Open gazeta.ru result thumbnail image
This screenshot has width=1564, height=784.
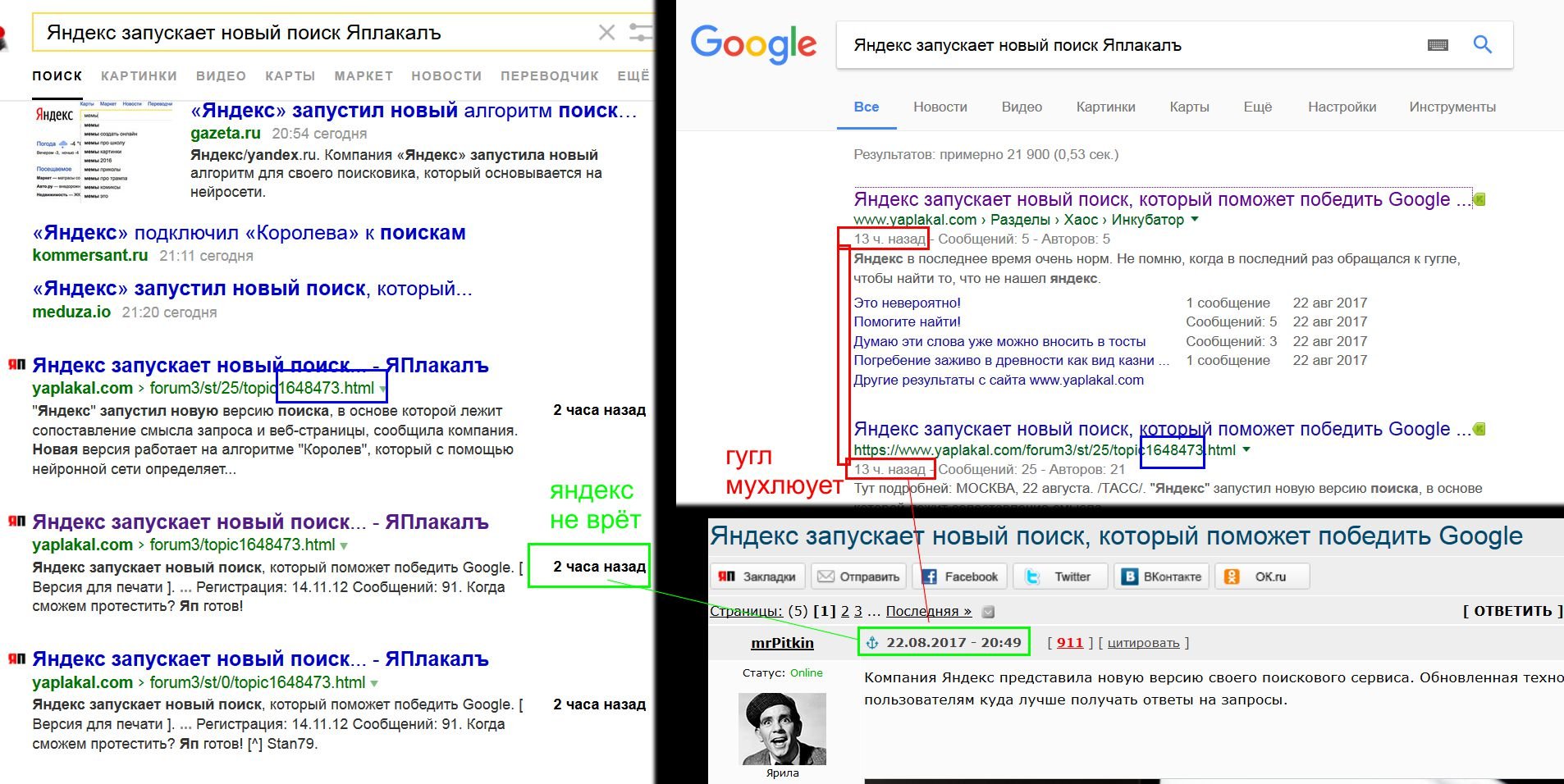(x=104, y=148)
